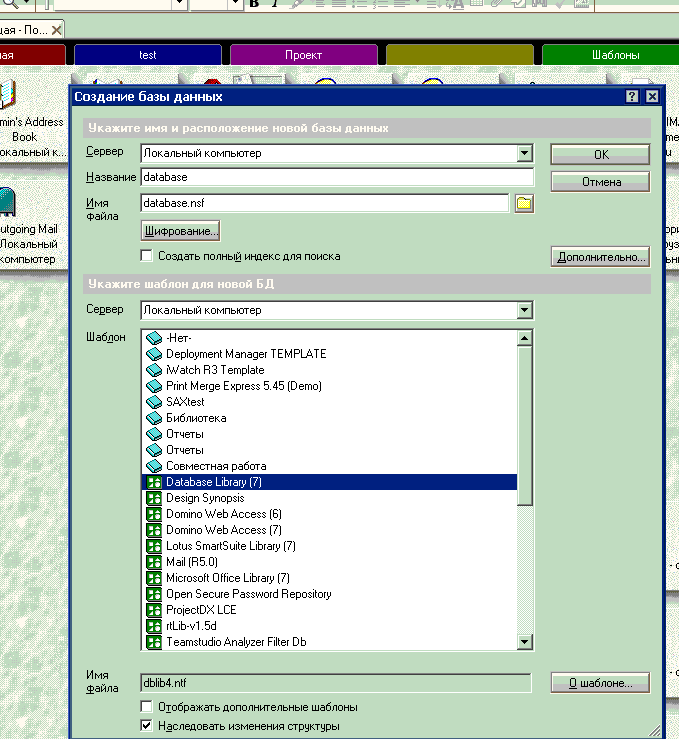This screenshot has height=739, width=679.
Task: Open the purple Проект tab
Action: point(303,55)
